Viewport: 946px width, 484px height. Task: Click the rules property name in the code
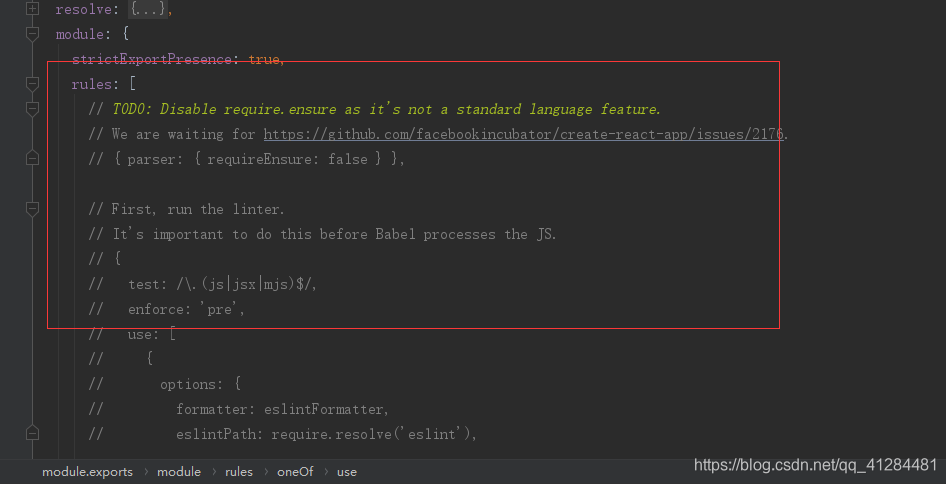point(92,84)
